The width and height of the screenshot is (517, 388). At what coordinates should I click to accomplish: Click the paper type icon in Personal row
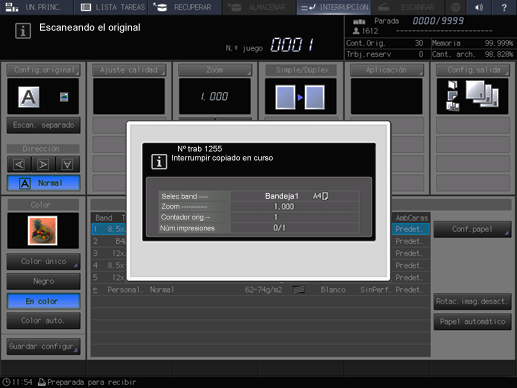pos(299,290)
